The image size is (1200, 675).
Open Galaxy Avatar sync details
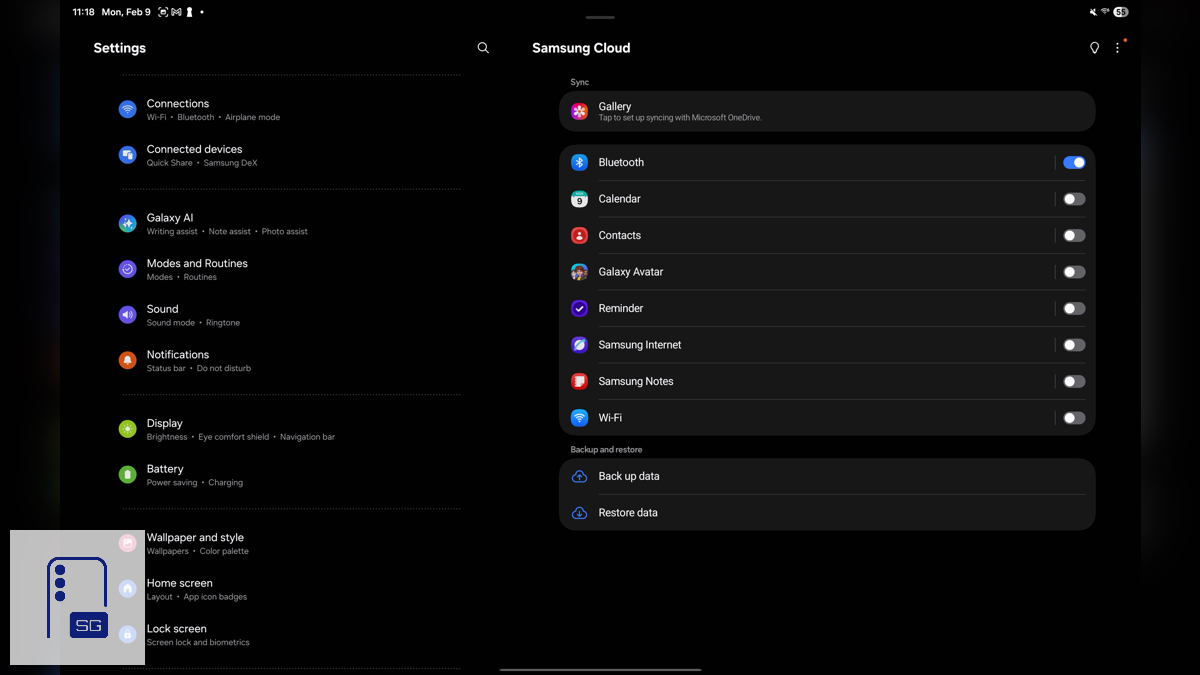[807, 272]
